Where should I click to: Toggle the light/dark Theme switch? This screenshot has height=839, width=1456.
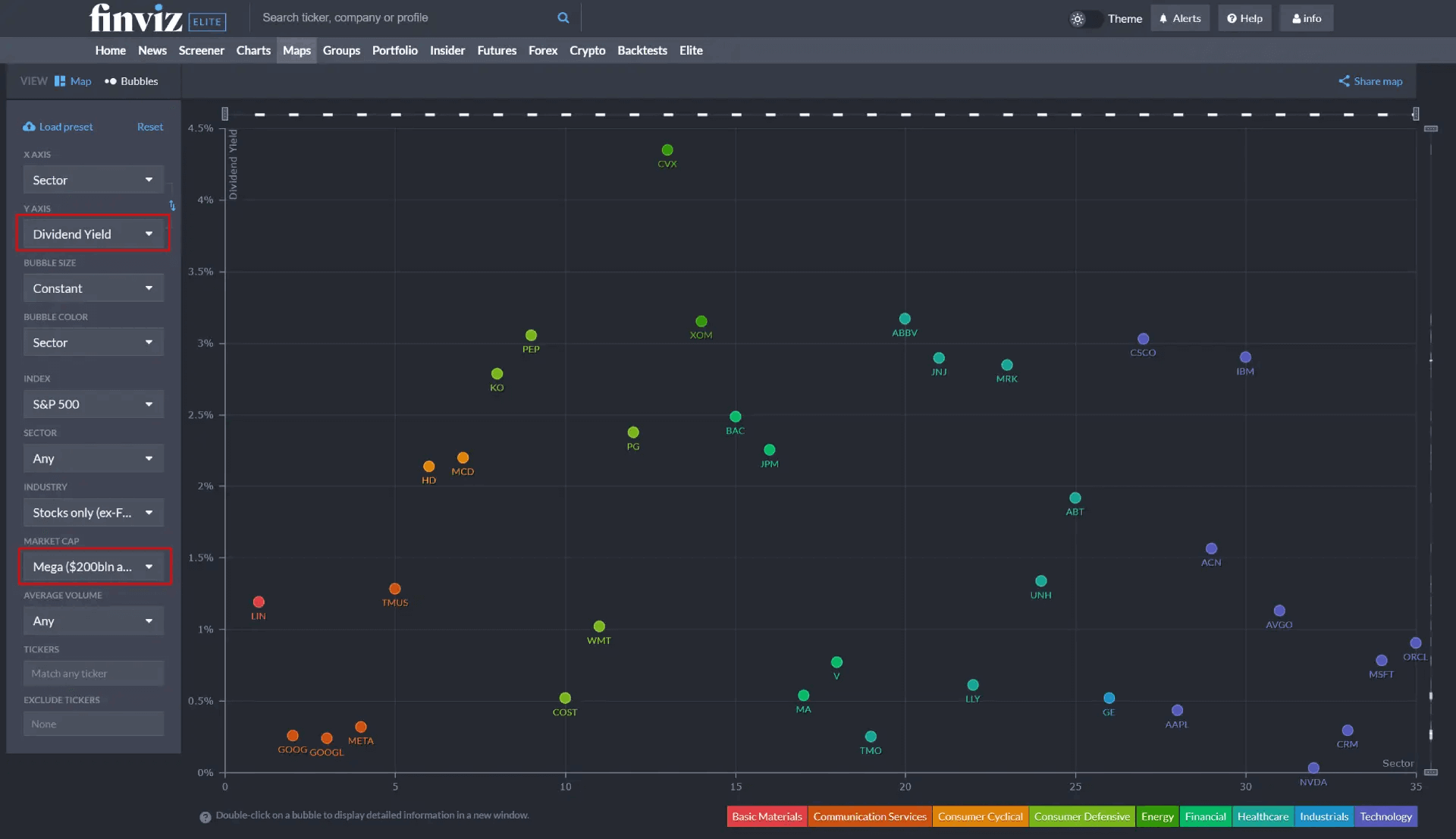[1085, 19]
